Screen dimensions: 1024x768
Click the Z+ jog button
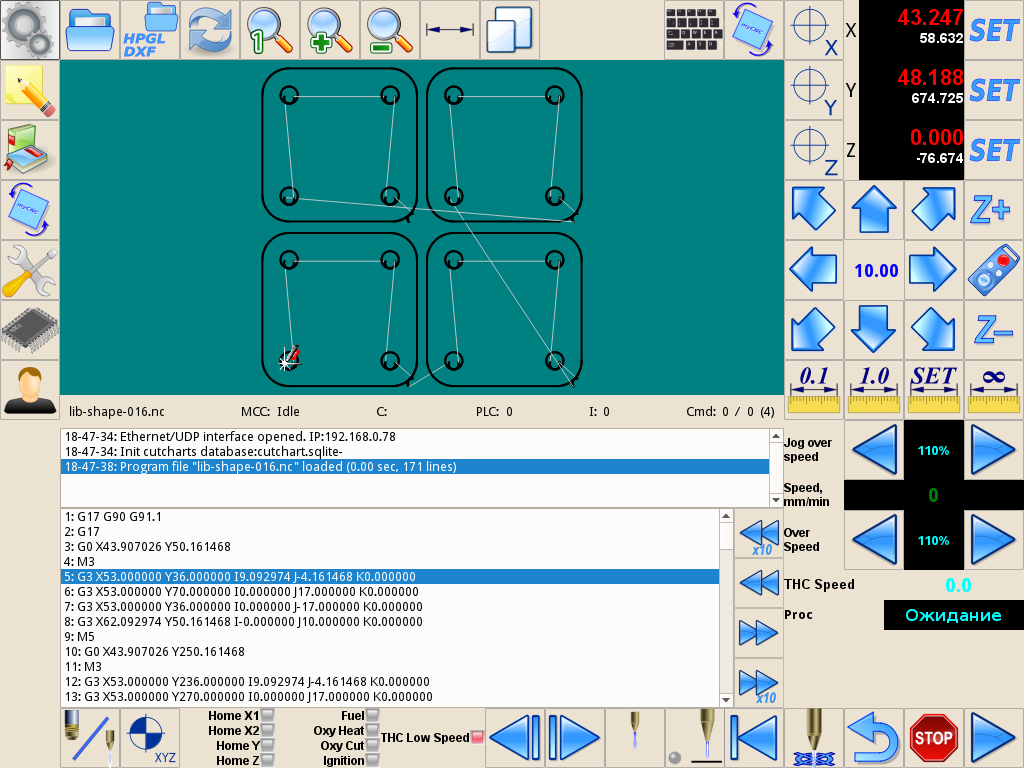tap(993, 210)
